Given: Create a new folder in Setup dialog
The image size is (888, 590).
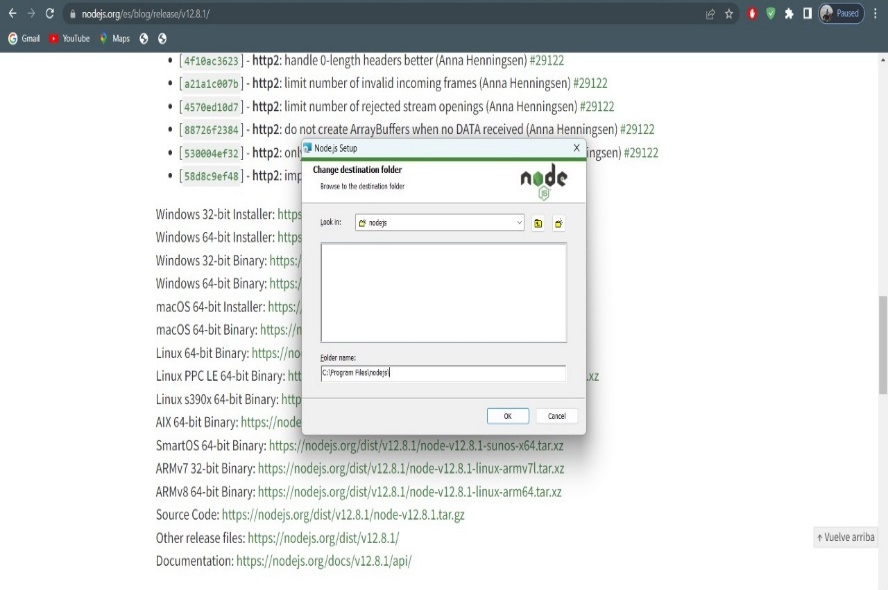Looking at the screenshot, I should point(559,224).
